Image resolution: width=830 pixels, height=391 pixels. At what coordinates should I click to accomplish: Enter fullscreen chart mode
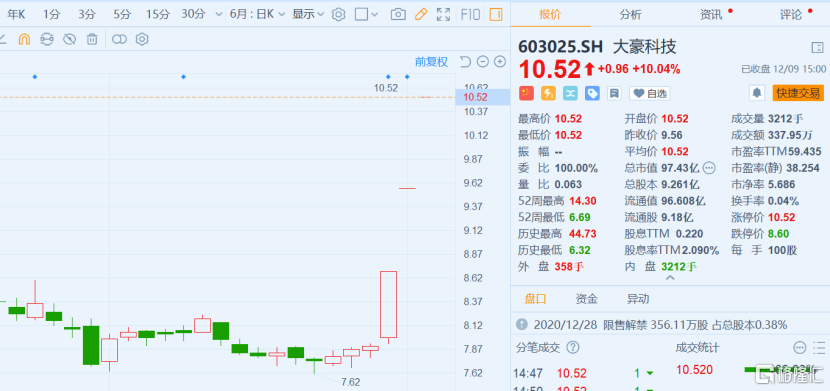tap(444, 14)
